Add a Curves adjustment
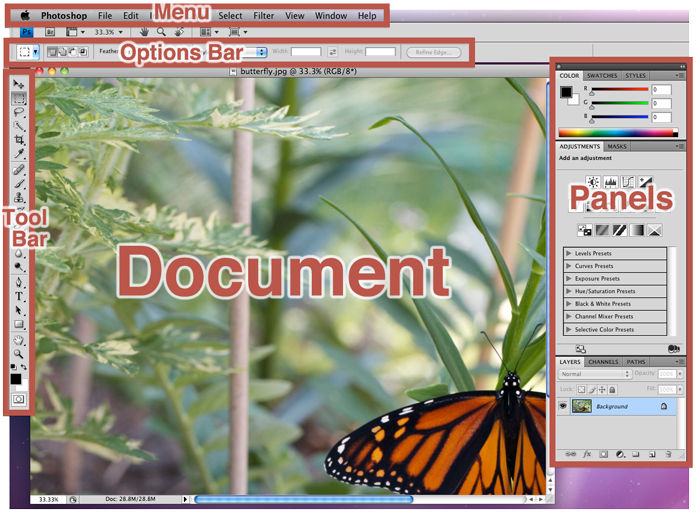 [x=628, y=182]
